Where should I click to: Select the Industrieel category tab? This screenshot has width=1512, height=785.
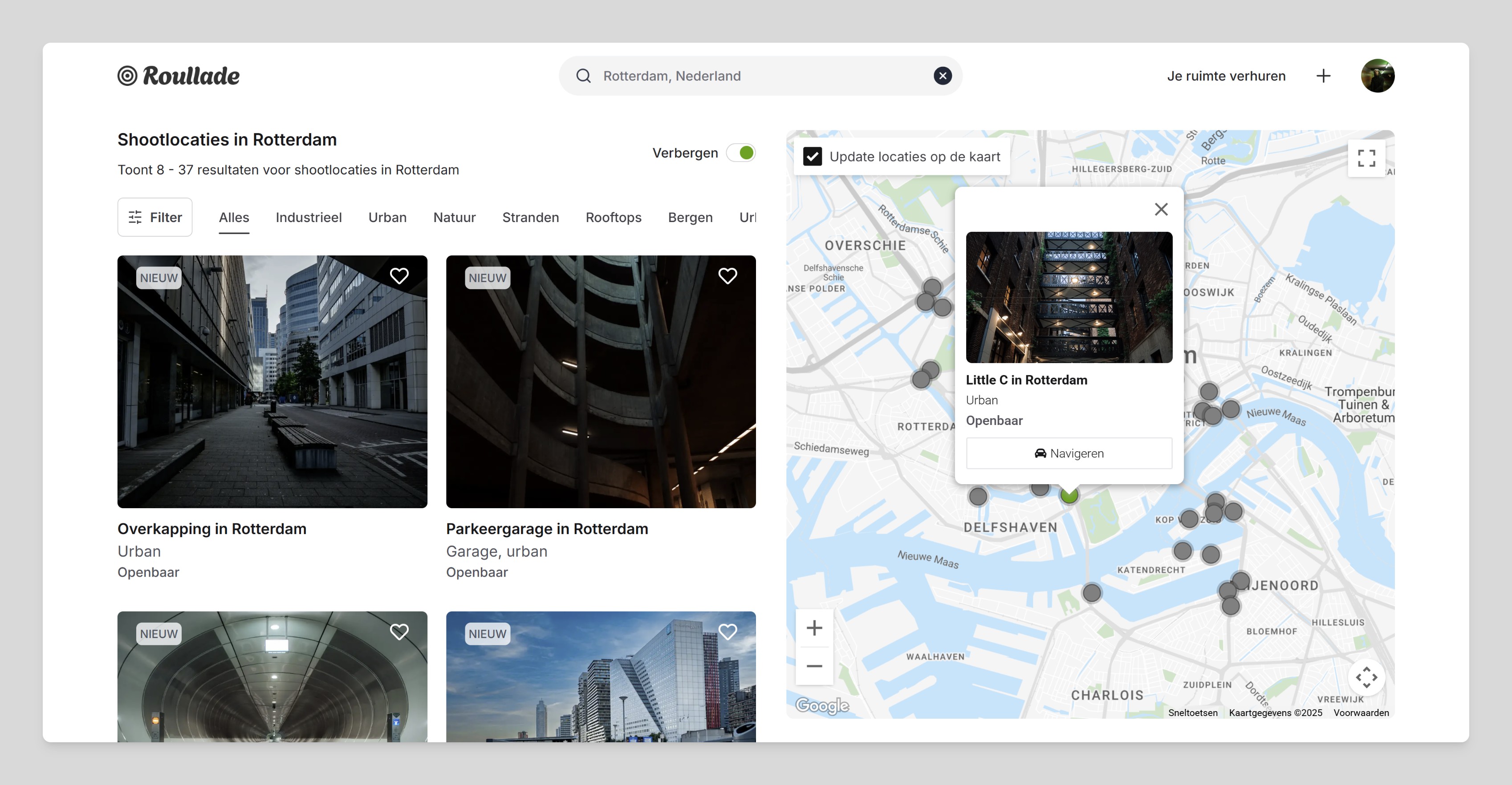309,217
